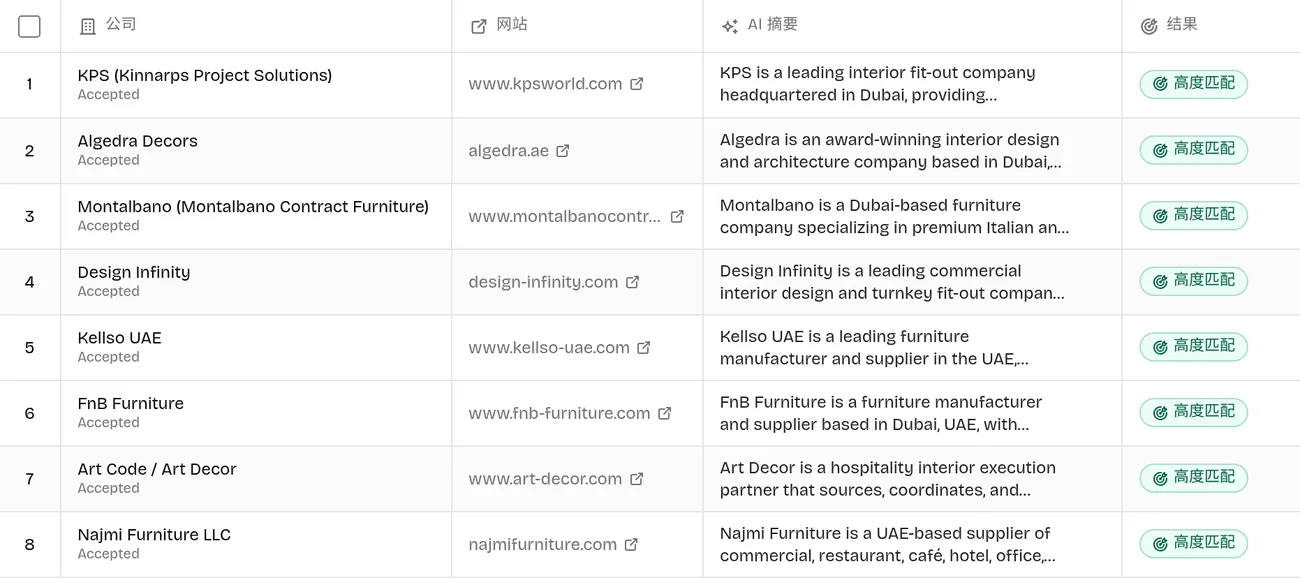Click the 网站 column header label
Screen dimensions: 1300x578
click(512, 25)
